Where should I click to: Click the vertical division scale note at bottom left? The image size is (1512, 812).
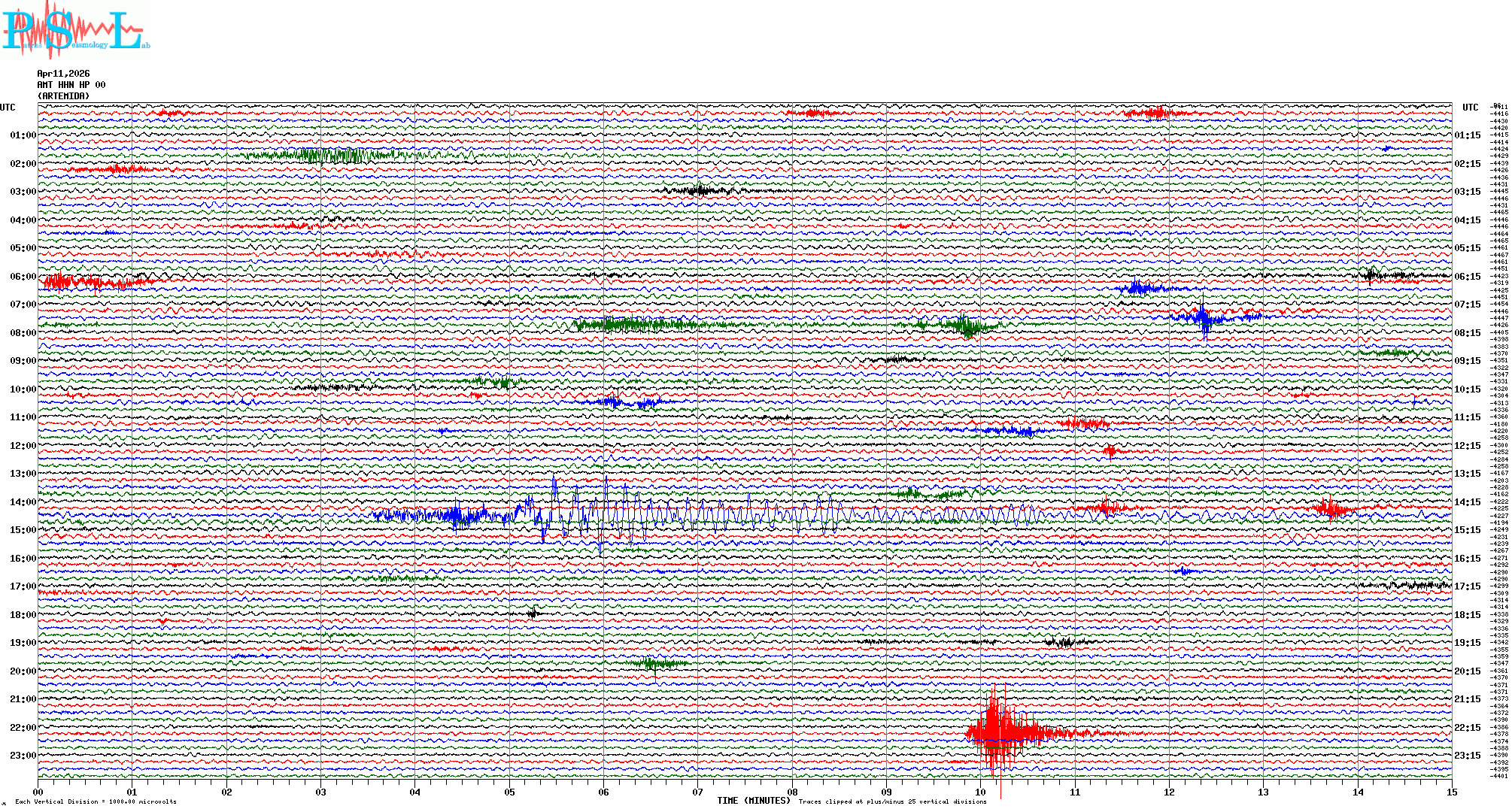pyautogui.click(x=96, y=801)
